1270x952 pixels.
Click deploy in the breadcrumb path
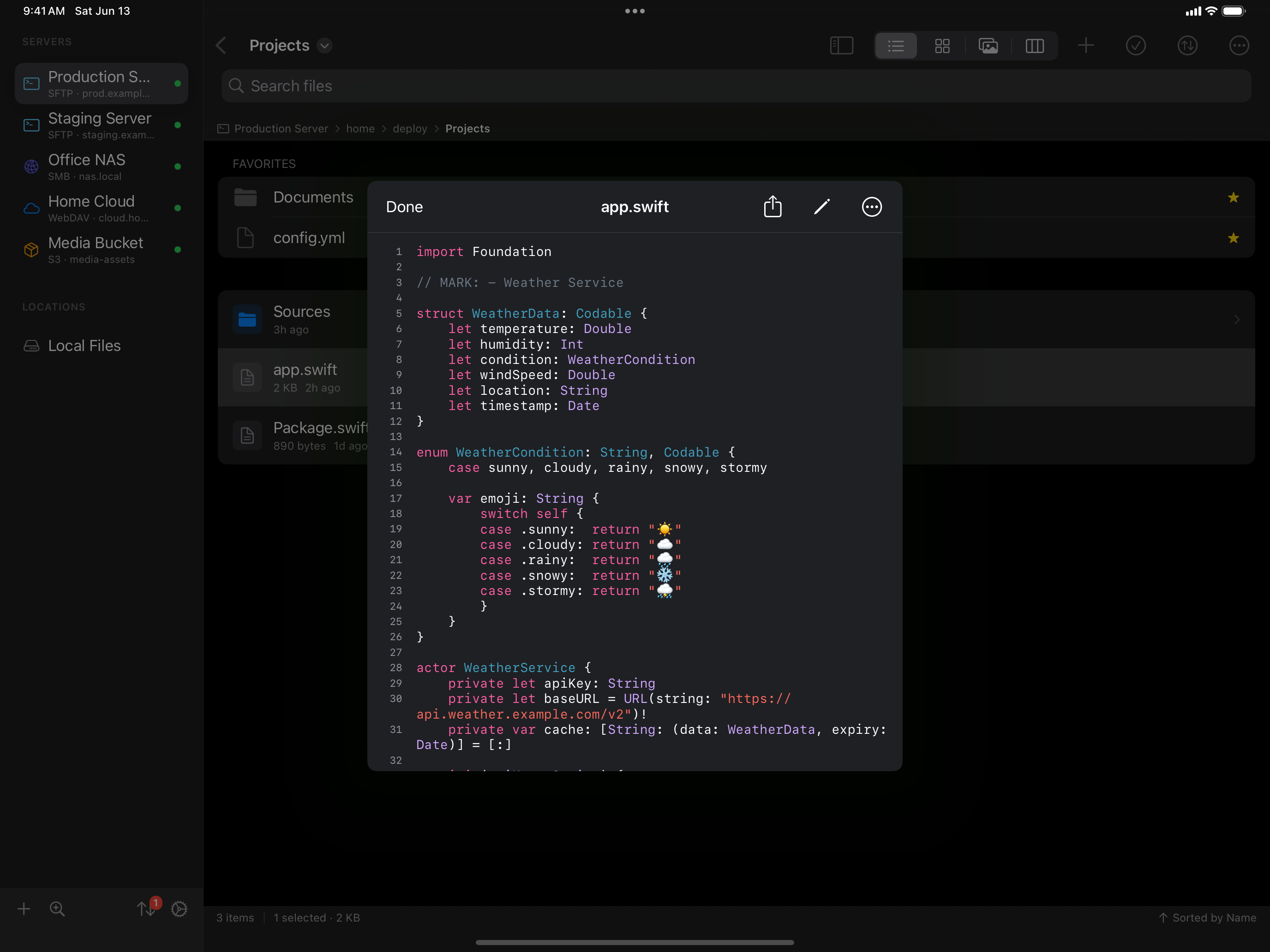tap(410, 129)
